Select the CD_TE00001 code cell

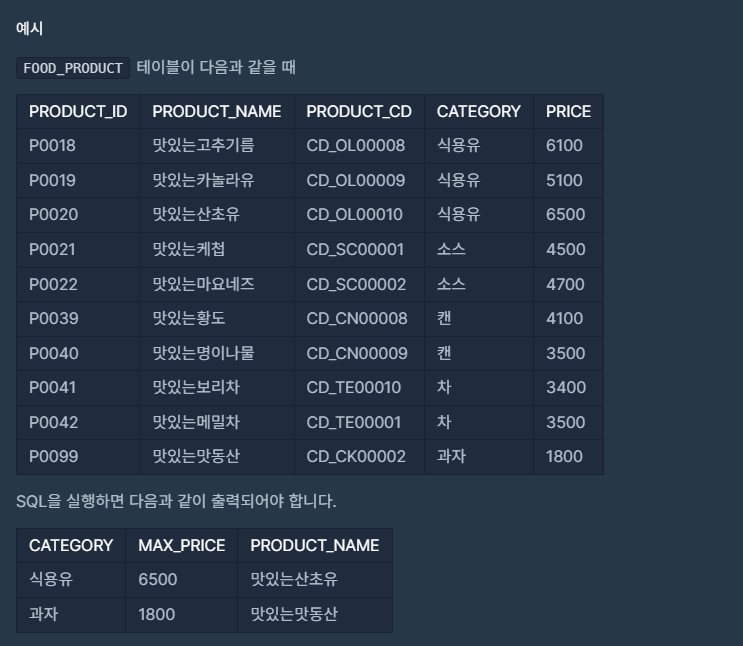click(x=359, y=422)
